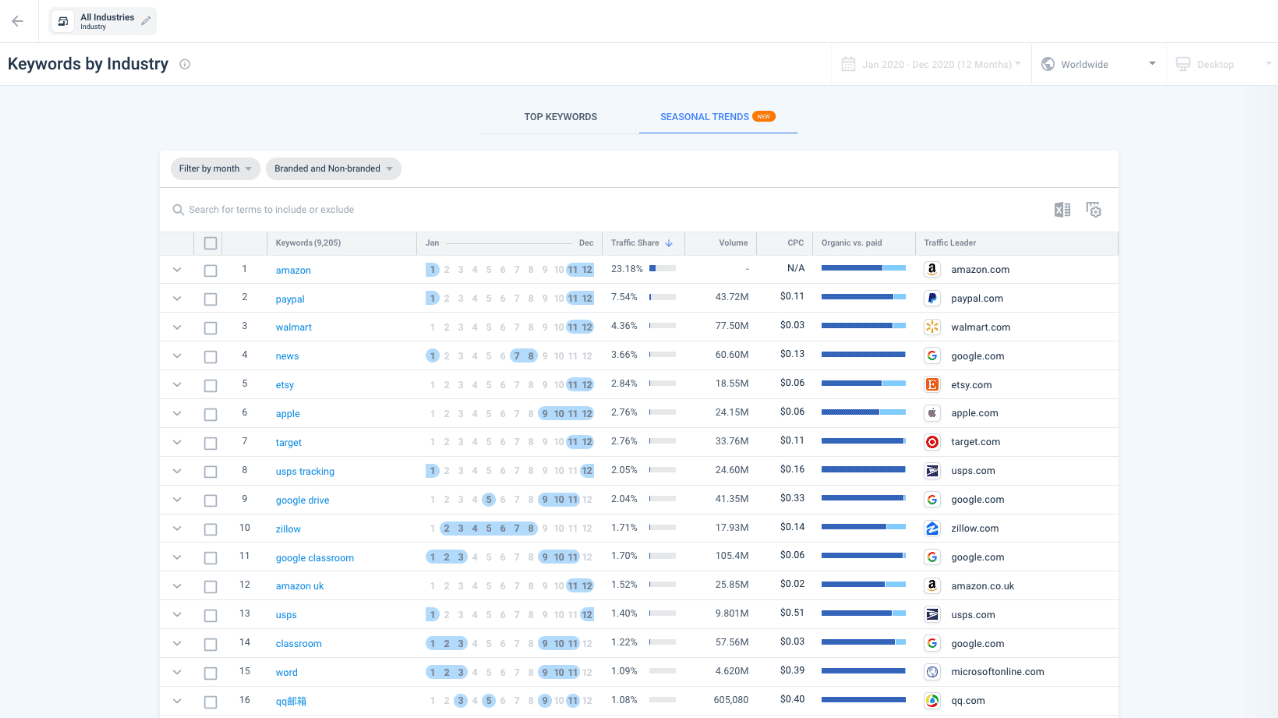Sort by the Volume column header
The height and width of the screenshot is (718, 1278).
pyautogui.click(x=733, y=243)
